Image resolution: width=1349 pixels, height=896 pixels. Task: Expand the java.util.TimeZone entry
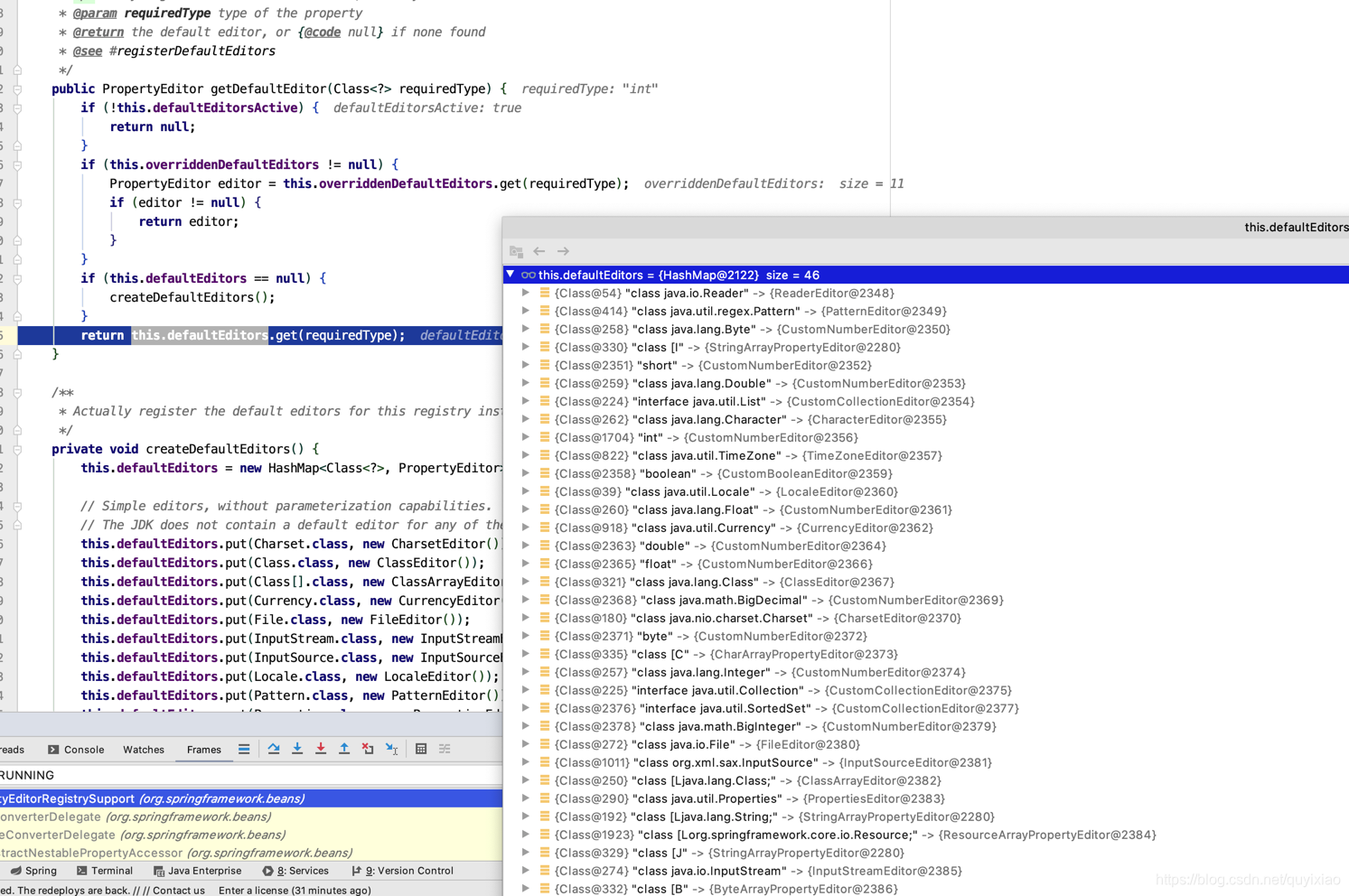click(x=526, y=455)
